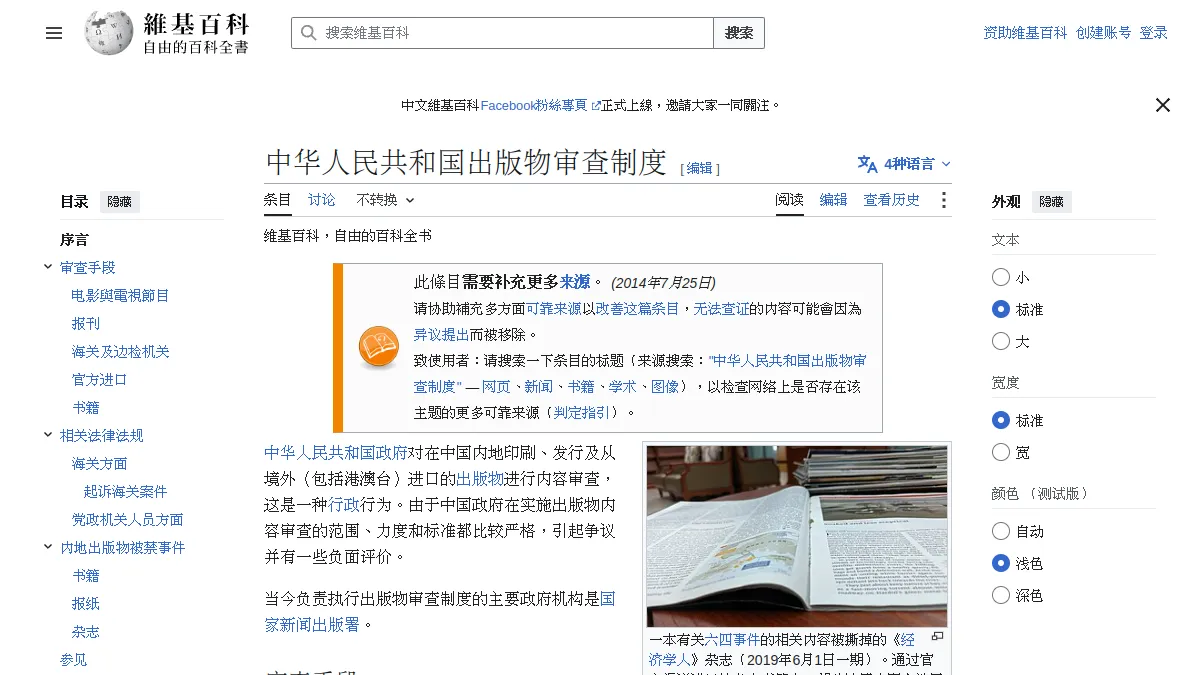Click the 编辑 link beside the title
1200x675 pixels.
[x=700, y=168]
